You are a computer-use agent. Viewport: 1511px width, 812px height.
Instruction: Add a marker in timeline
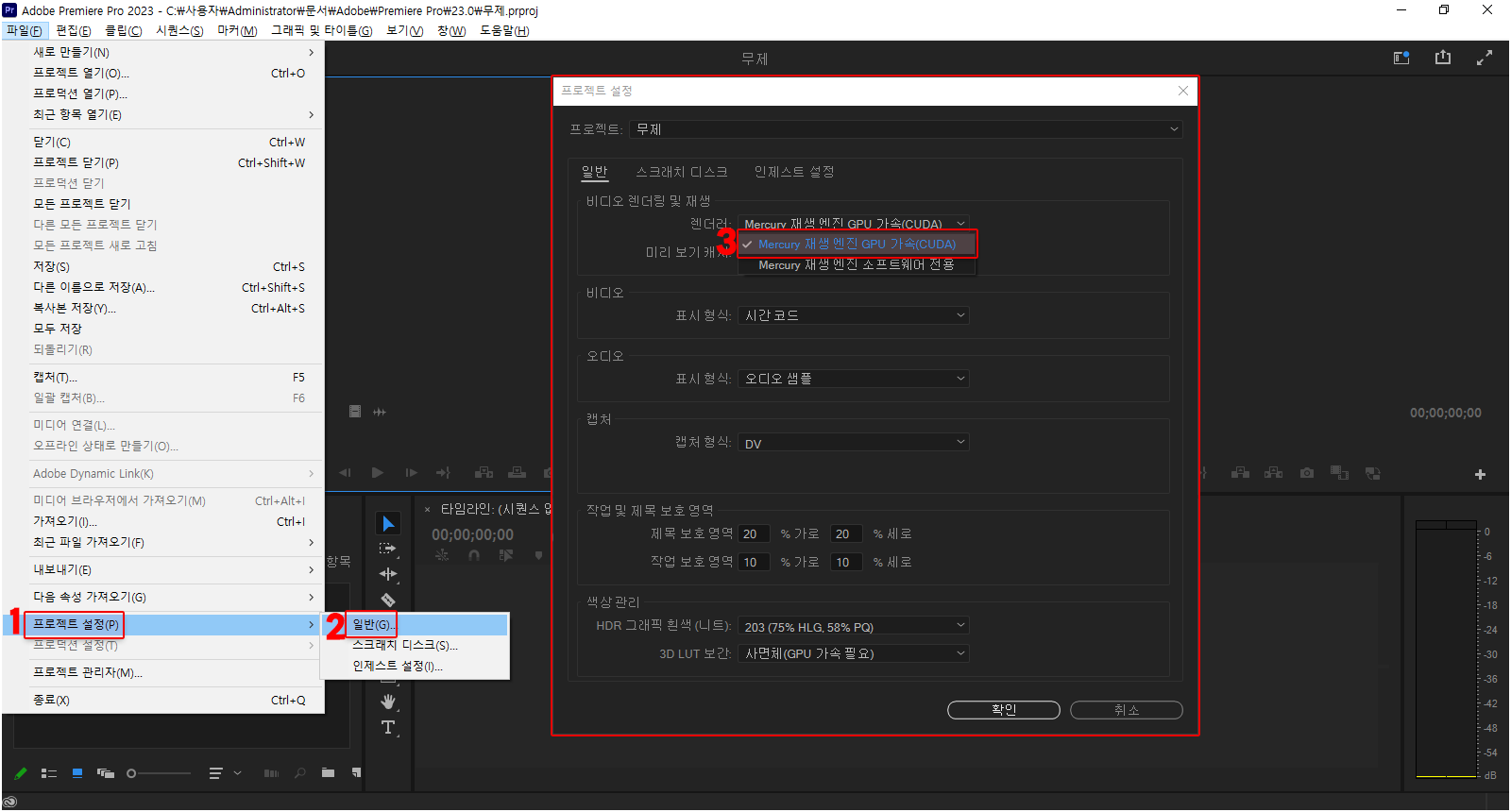(x=538, y=555)
